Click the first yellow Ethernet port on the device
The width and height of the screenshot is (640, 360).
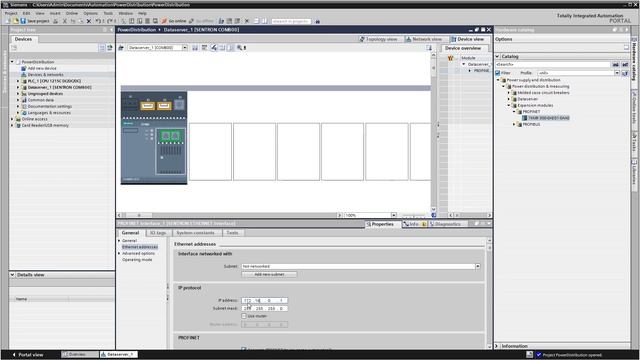click(147, 106)
